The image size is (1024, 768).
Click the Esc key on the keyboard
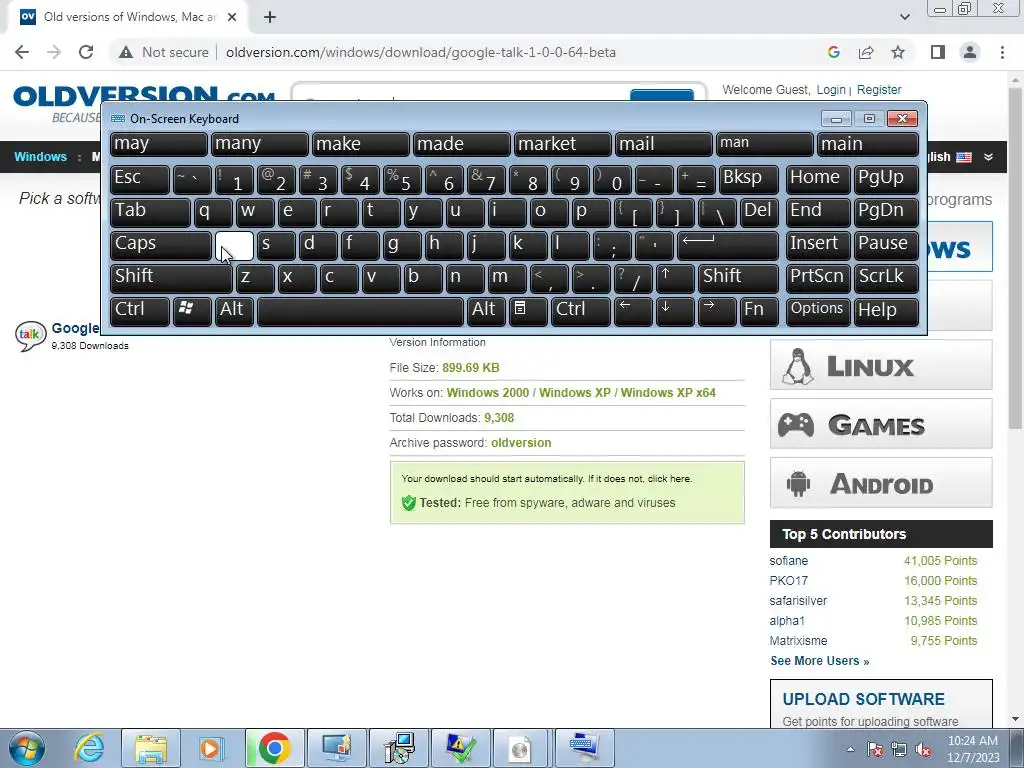140,180
